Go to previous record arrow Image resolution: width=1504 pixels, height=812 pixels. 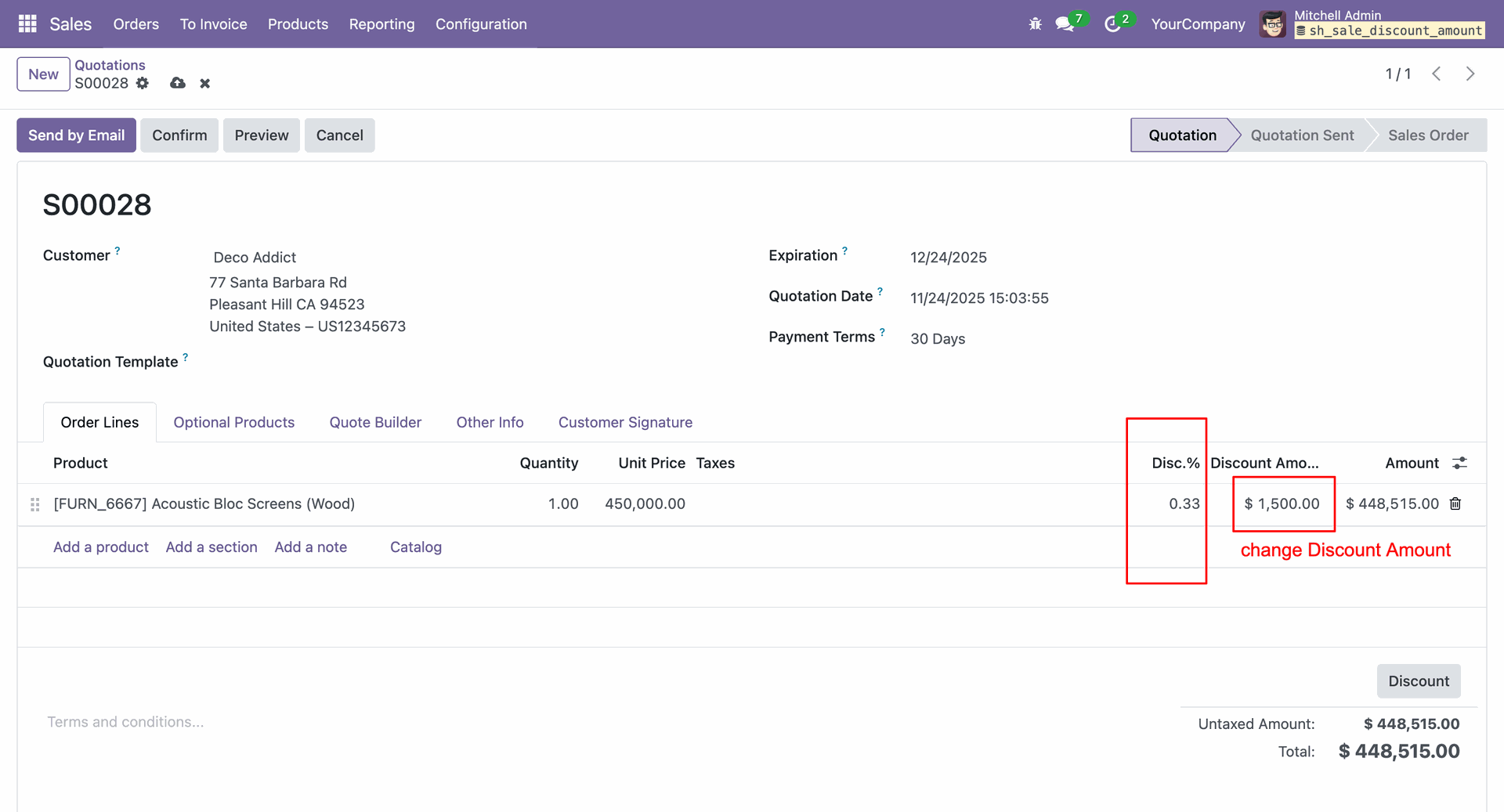(1437, 74)
